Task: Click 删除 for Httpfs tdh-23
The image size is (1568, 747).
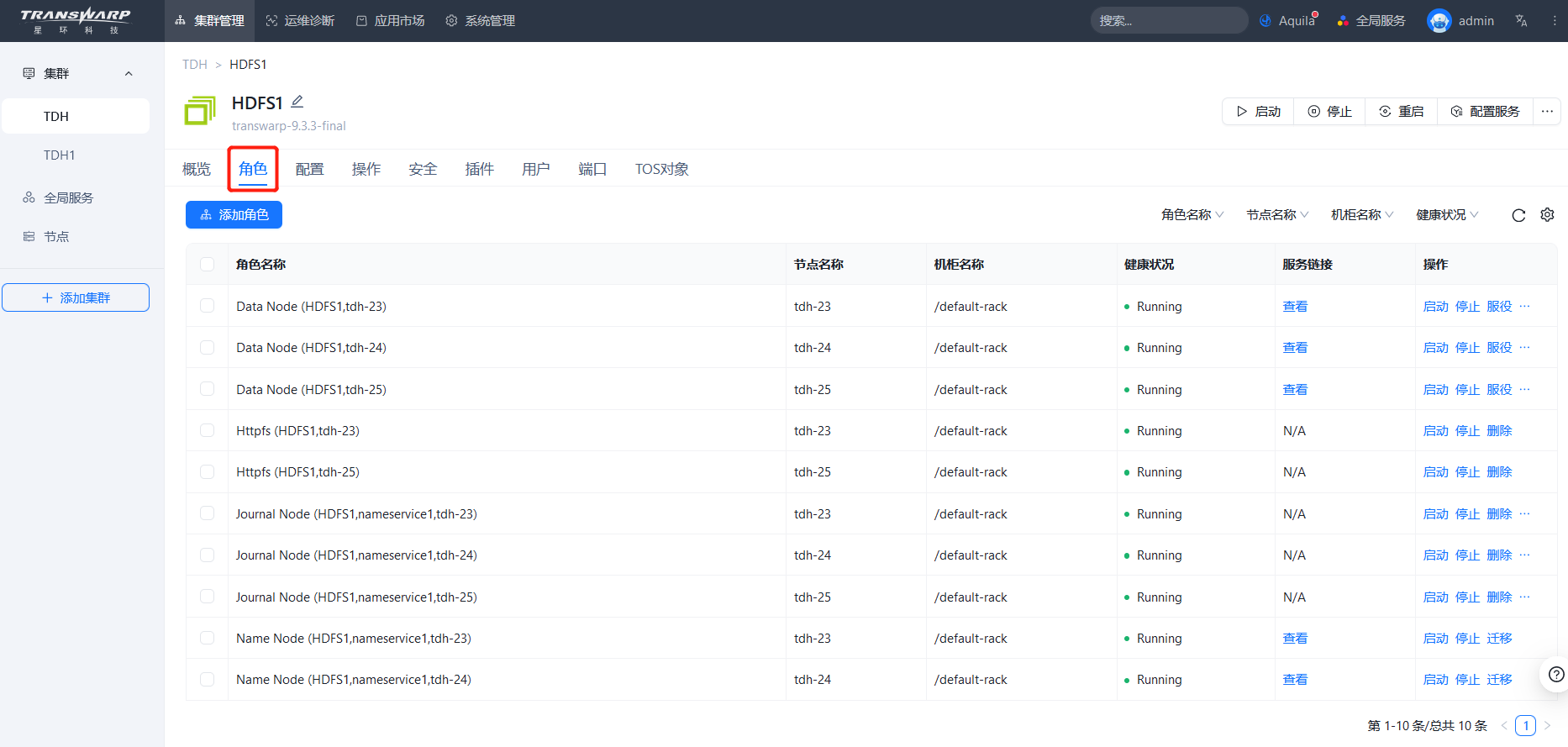Action: point(1499,430)
